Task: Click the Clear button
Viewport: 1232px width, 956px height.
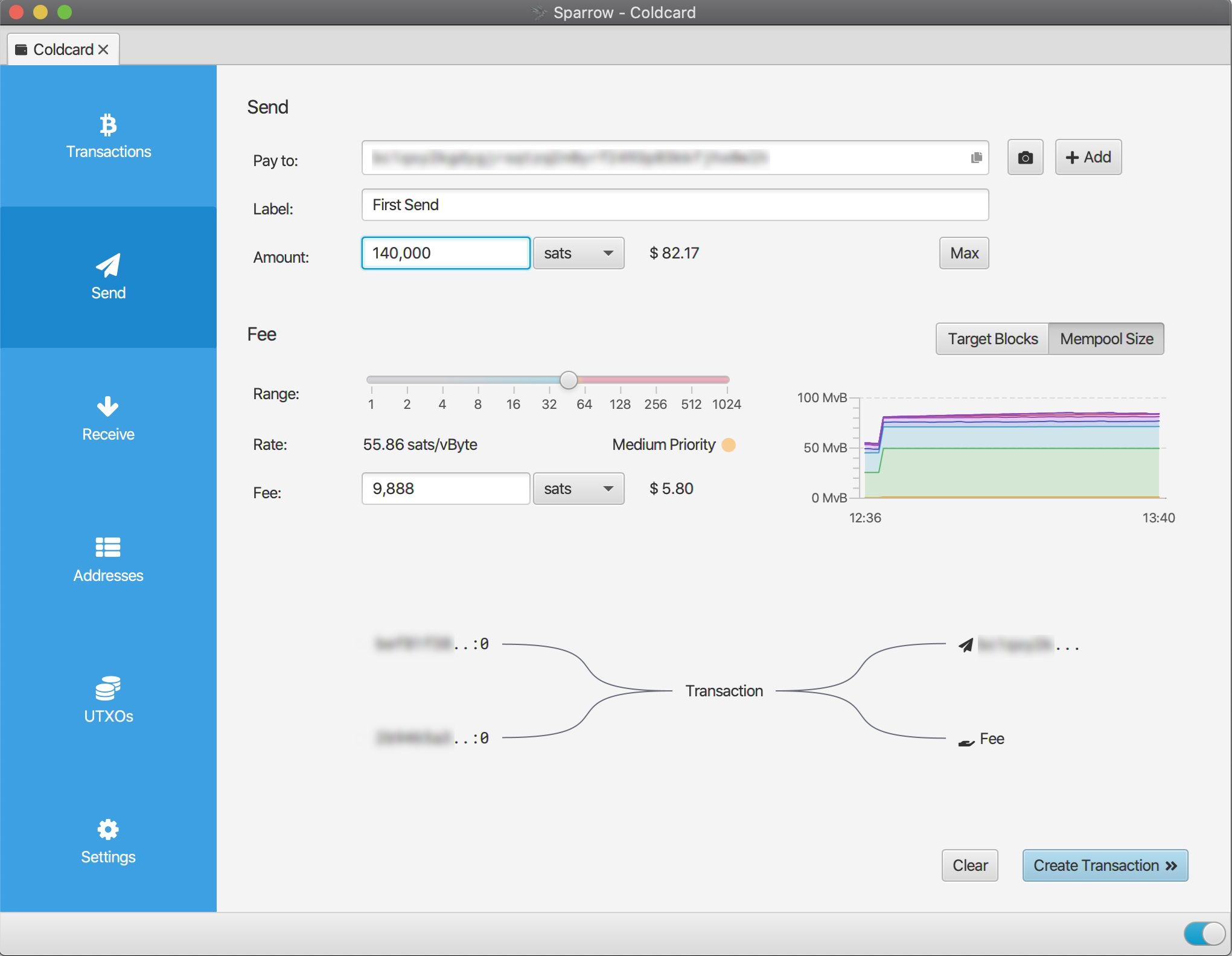Action: click(969, 865)
